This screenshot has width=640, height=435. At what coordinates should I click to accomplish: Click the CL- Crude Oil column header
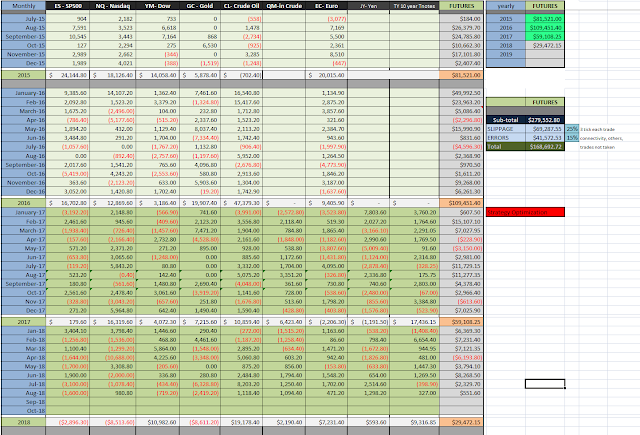click(242, 6)
